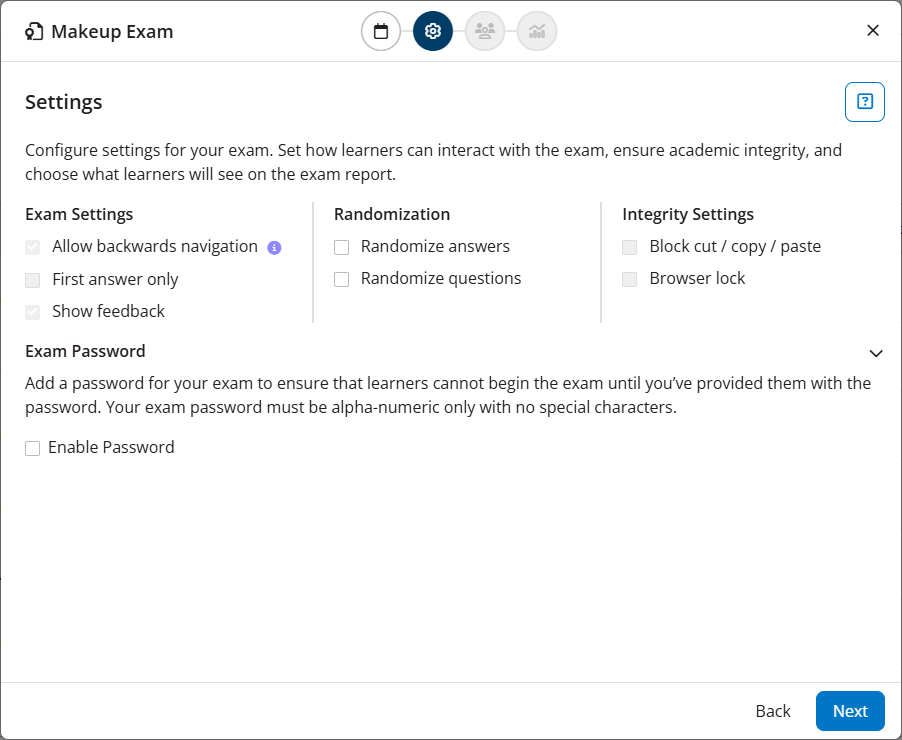Click the active settings stepper circle
Screen dimensions: 902x740
coord(432,31)
